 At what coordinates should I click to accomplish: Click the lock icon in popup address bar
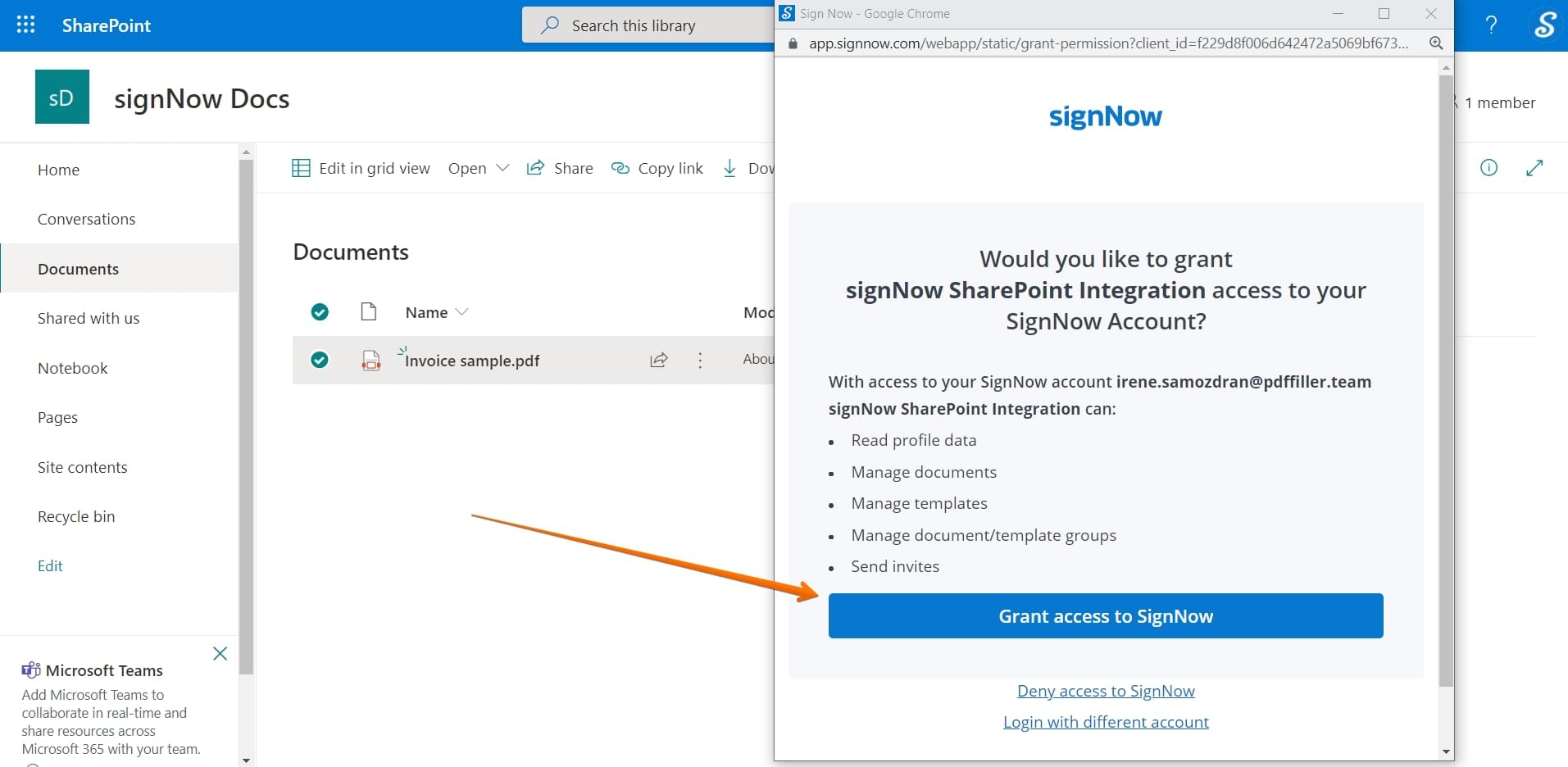pos(793,43)
